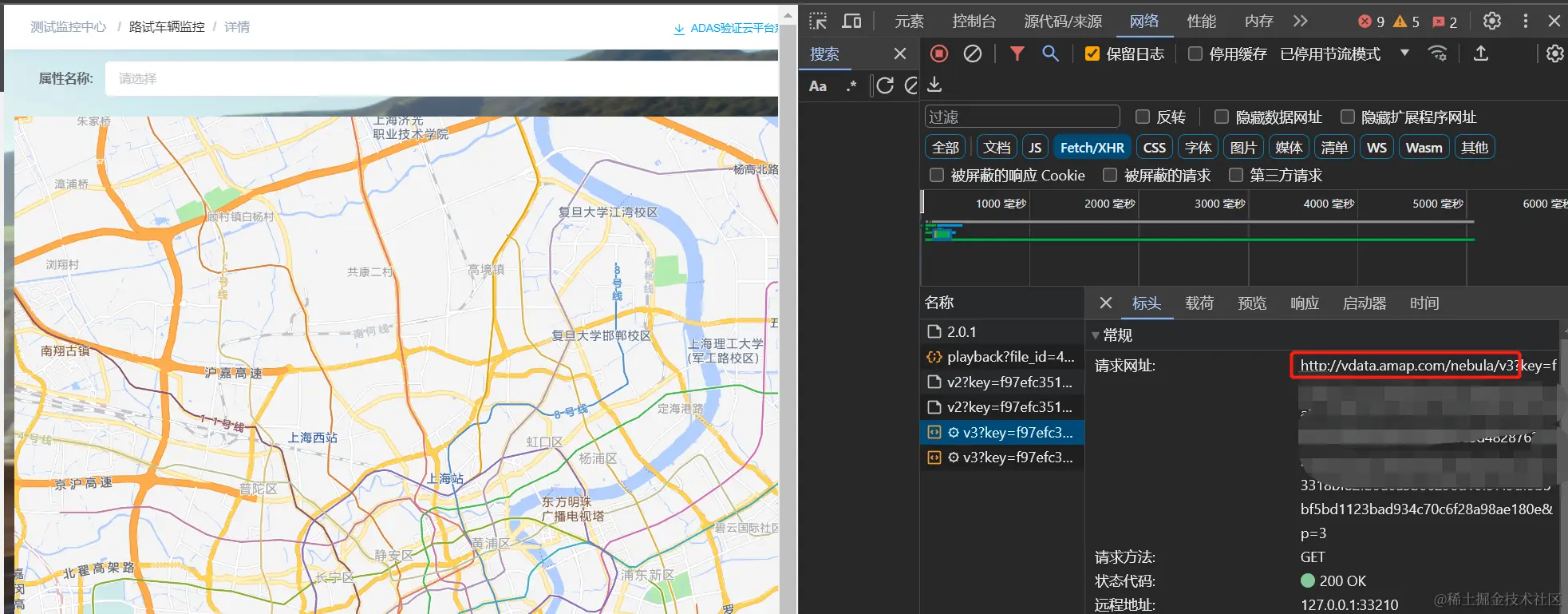1568x614 pixels.
Task: Toggle the Preserve log checkbox
Action: click(1092, 53)
